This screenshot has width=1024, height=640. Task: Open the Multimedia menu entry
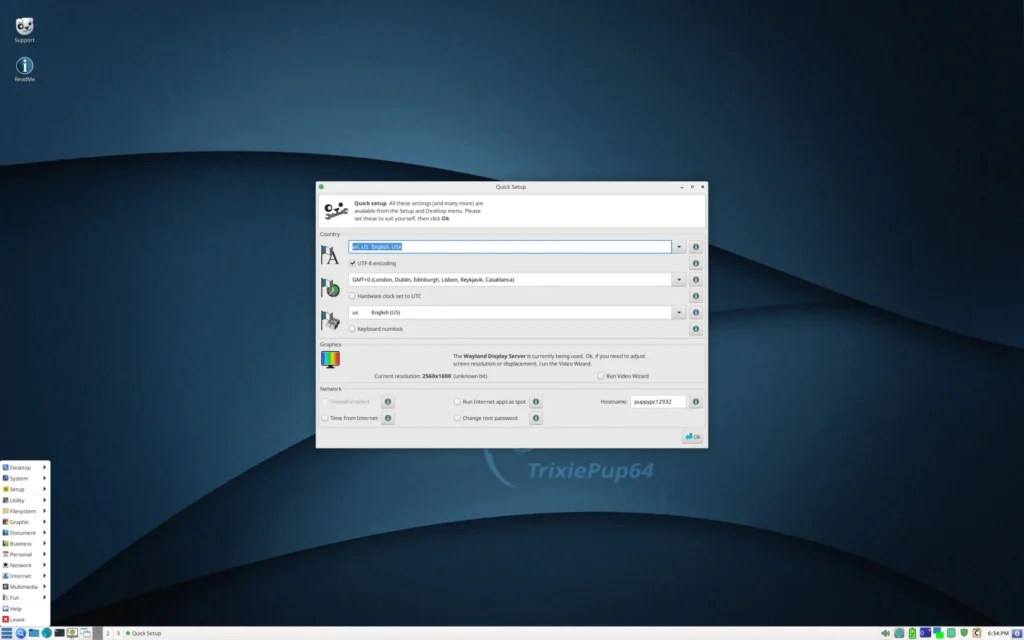pyautogui.click(x=20, y=586)
